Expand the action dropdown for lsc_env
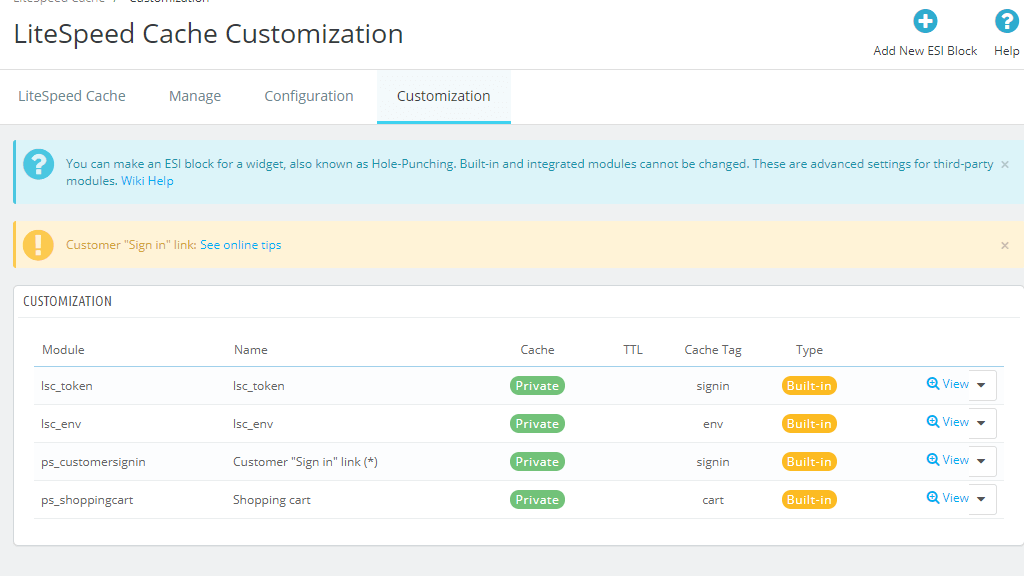This screenshot has width=1024, height=576. (x=982, y=423)
